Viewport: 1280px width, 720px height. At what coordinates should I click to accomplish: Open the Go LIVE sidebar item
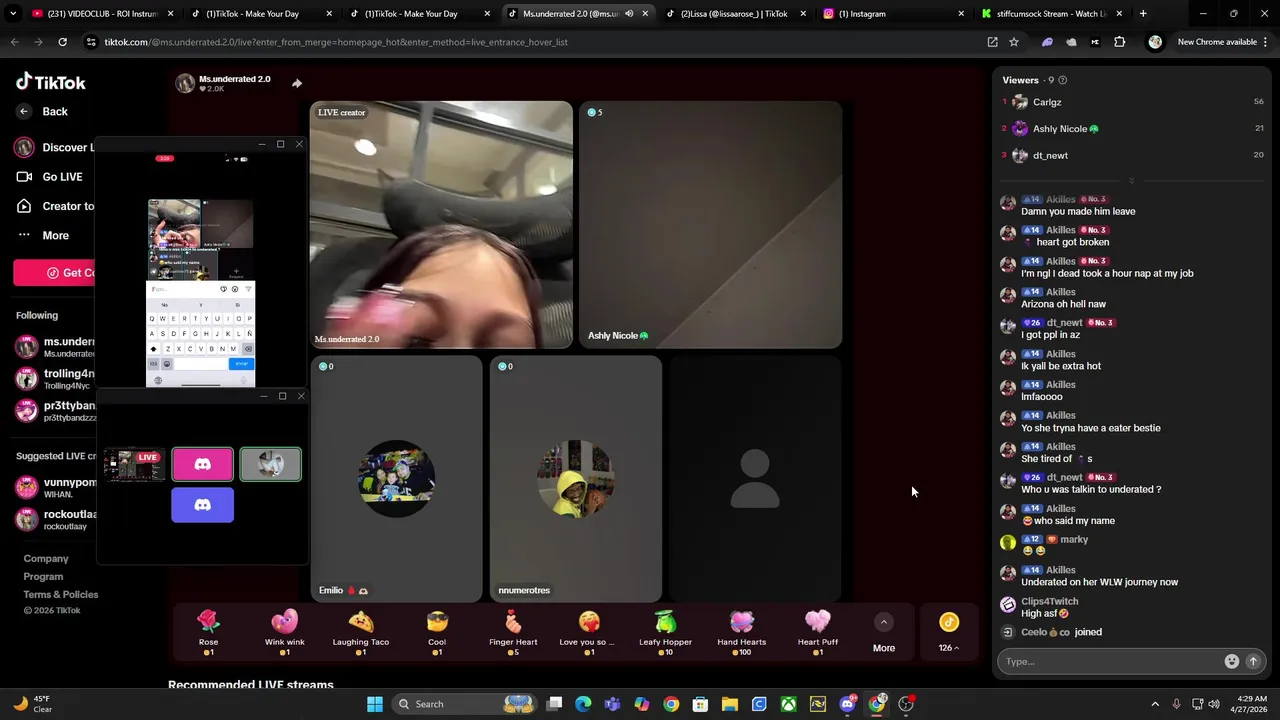click(x=52, y=177)
